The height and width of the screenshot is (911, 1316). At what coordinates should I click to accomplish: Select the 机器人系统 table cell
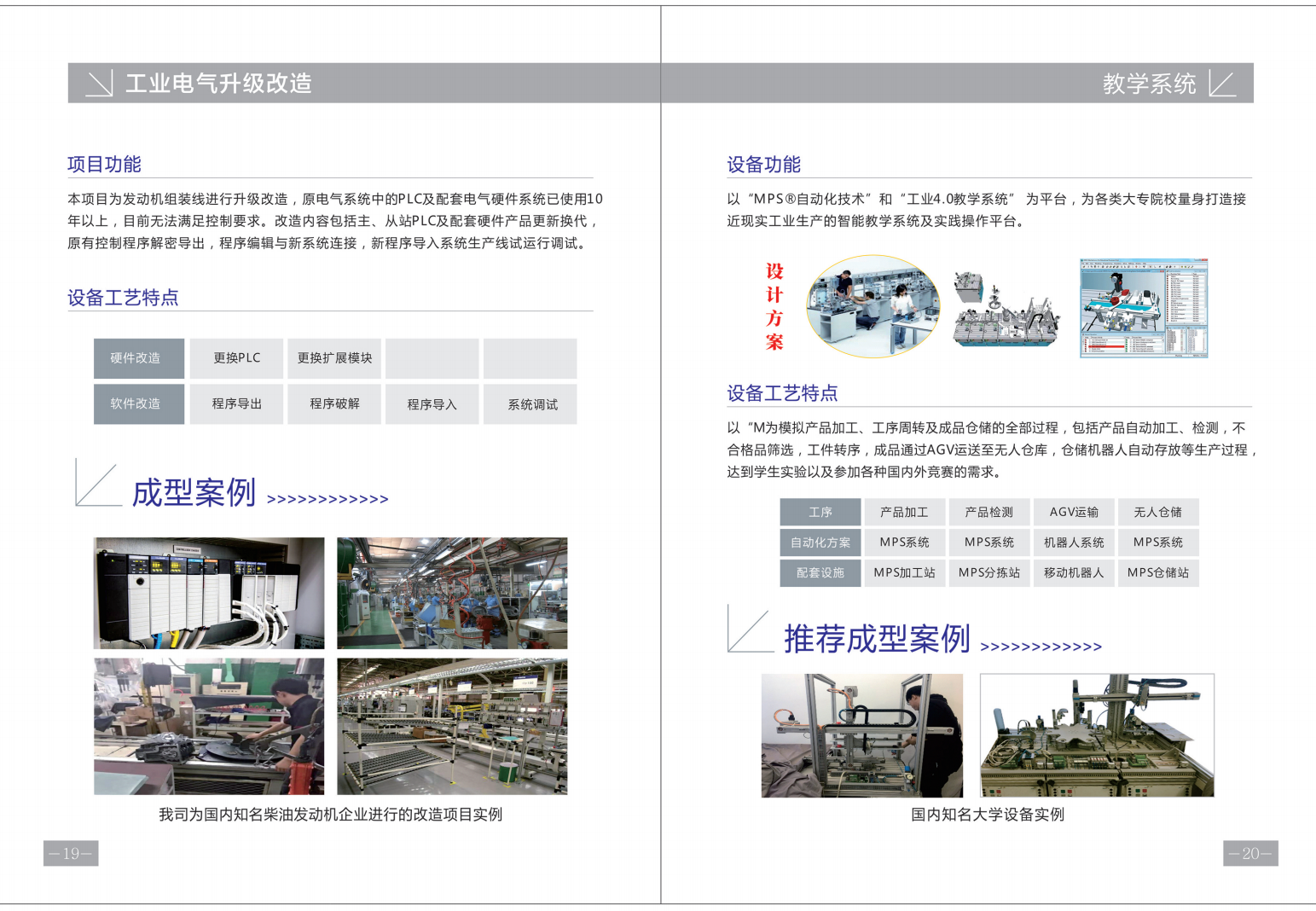[x=1074, y=543]
